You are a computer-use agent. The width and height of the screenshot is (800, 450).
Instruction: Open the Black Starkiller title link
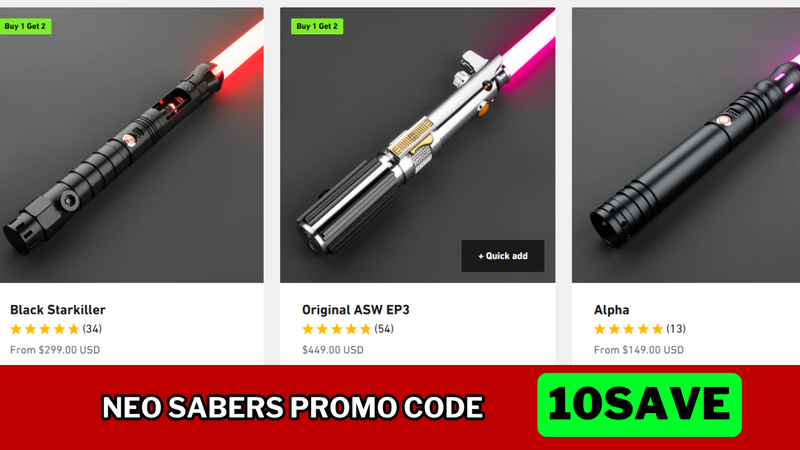[58, 310]
